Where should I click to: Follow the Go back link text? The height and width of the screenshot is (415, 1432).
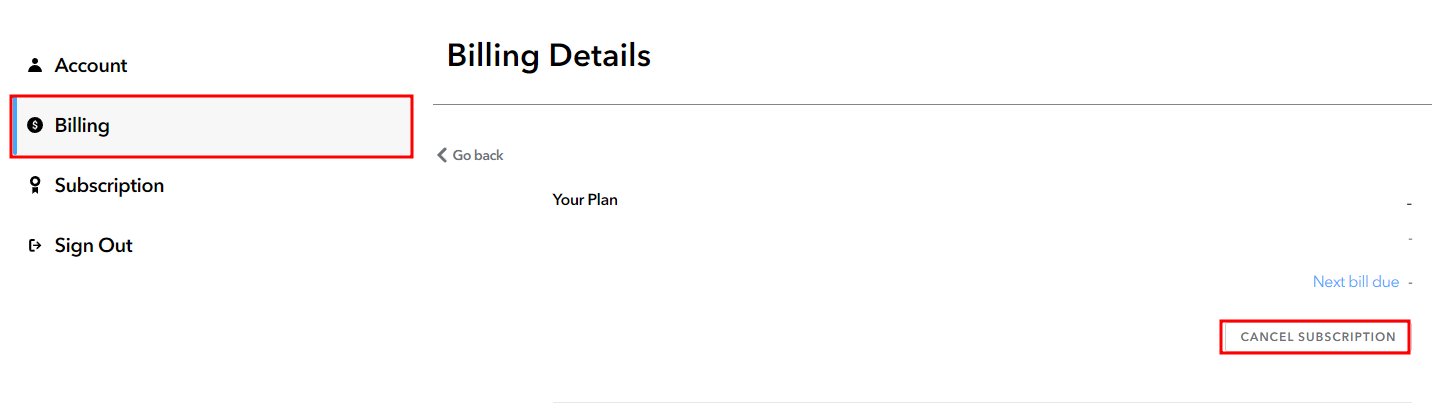pos(478,155)
